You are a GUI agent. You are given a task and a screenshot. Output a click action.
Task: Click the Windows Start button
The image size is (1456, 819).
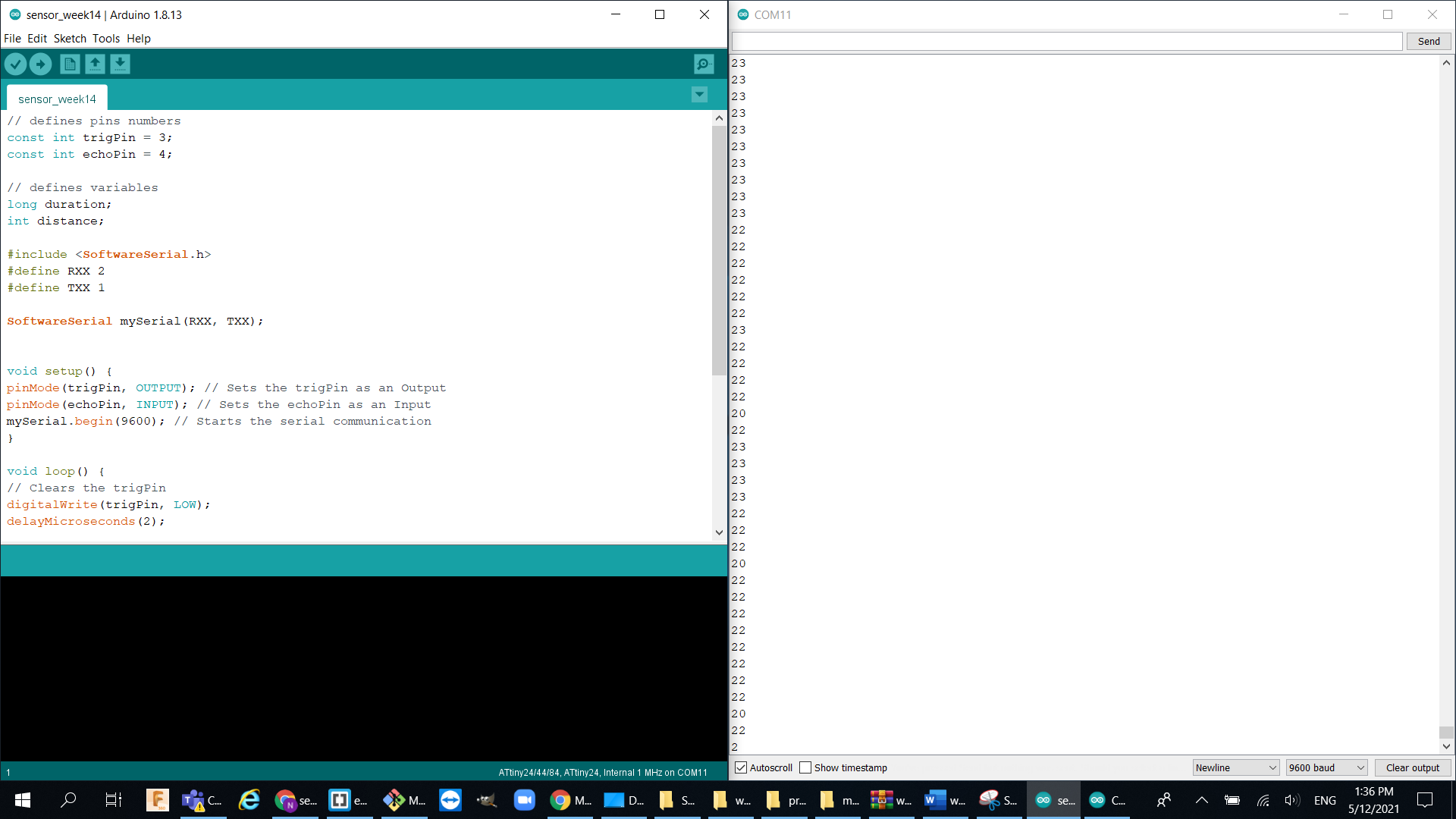click(23, 800)
